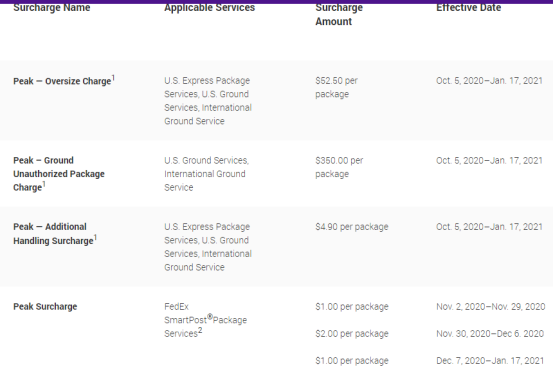
Task: Select Peak — Additional Handling Surcharge title
Action: click(53, 234)
